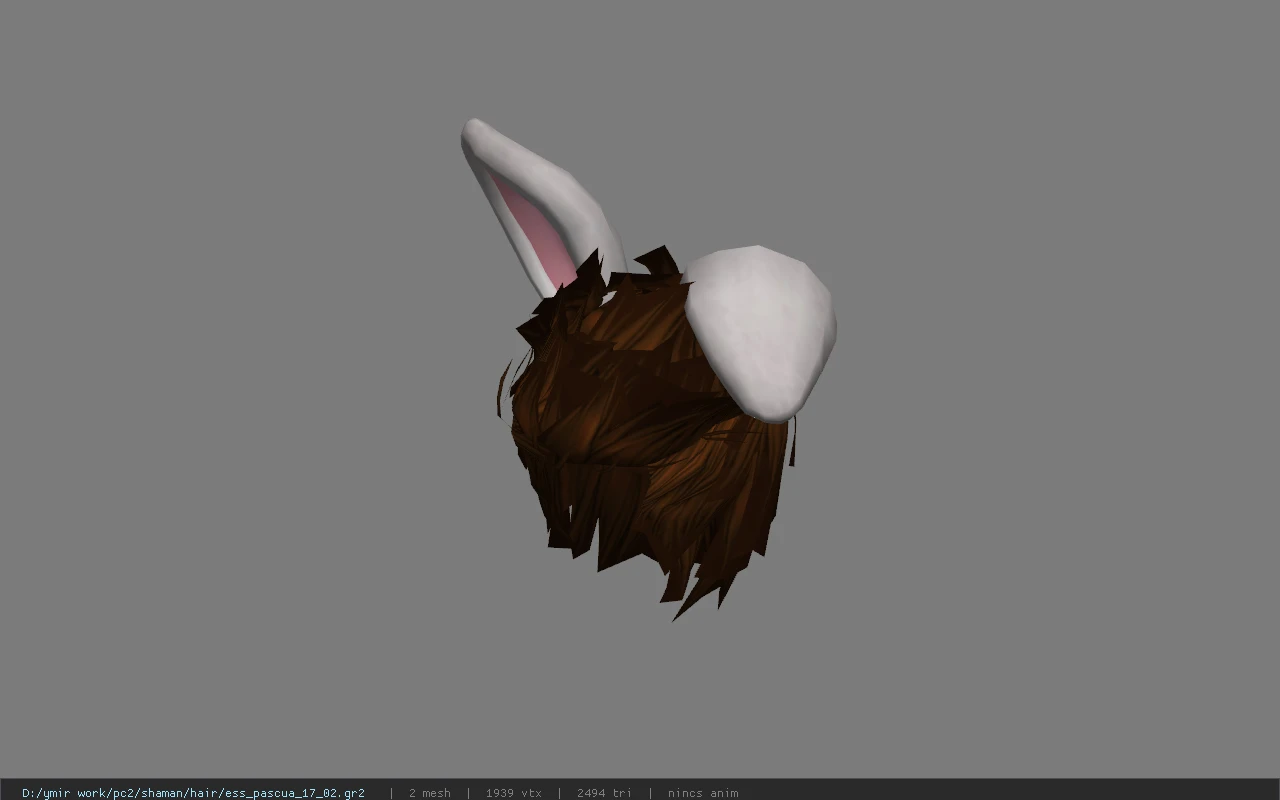Select the white bunny ear seen from behind
The width and height of the screenshot is (1280, 800).
pos(763,332)
